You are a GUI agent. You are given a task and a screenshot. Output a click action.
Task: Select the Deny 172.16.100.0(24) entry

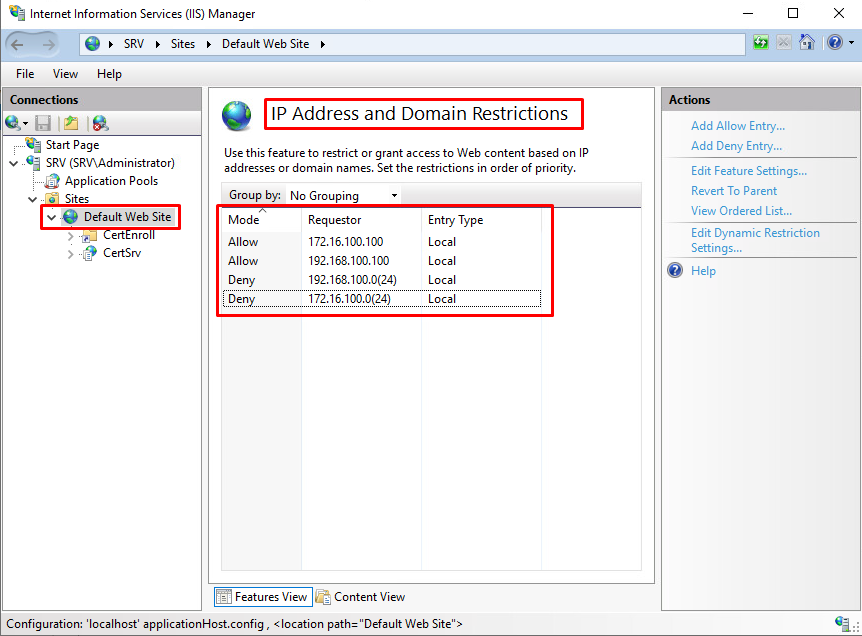(382, 299)
